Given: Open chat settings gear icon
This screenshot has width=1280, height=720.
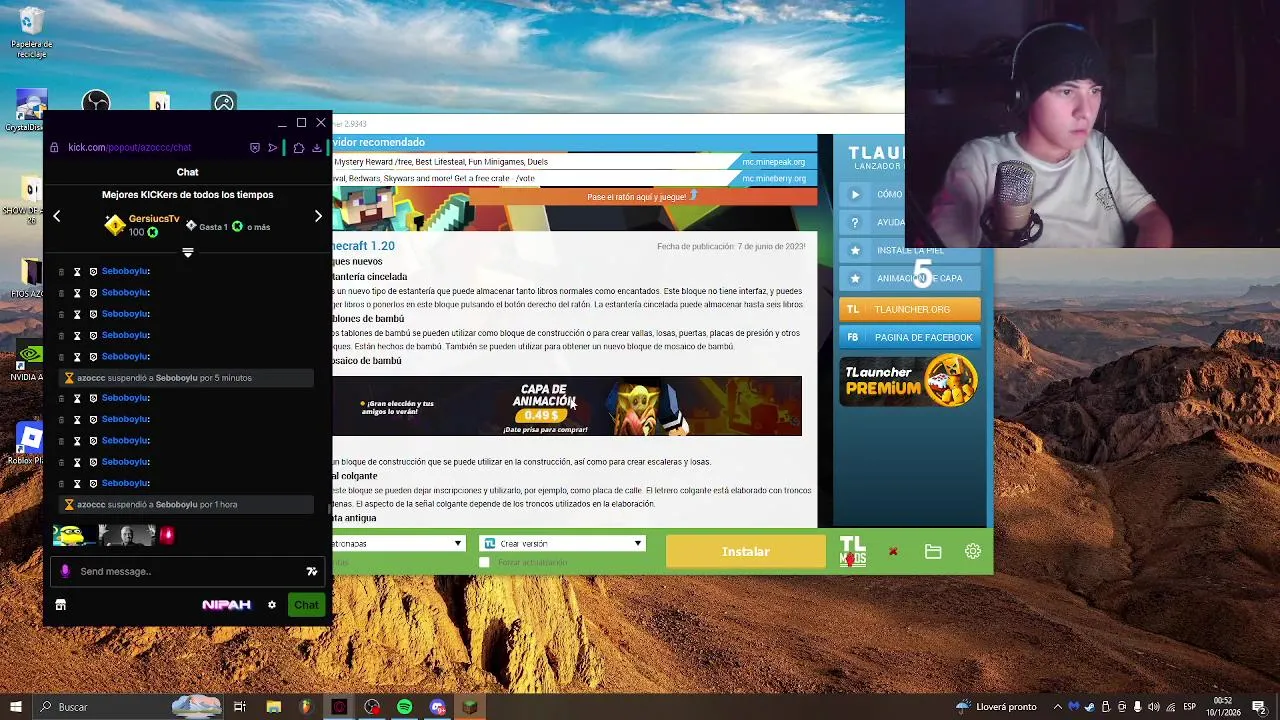Looking at the screenshot, I should 271,605.
